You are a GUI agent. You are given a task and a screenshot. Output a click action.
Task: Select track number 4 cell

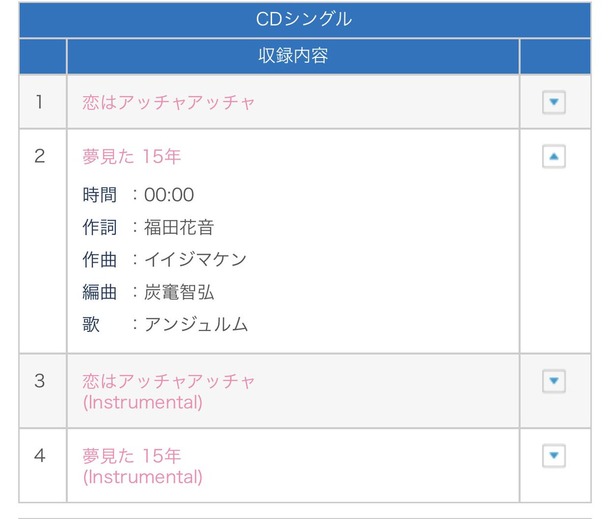[x=40, y=456]
